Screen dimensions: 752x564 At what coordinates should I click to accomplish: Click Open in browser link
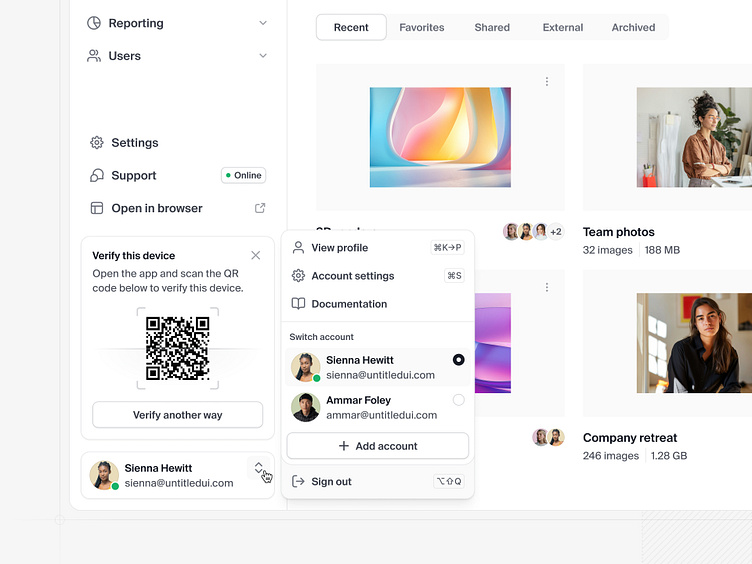177,208
